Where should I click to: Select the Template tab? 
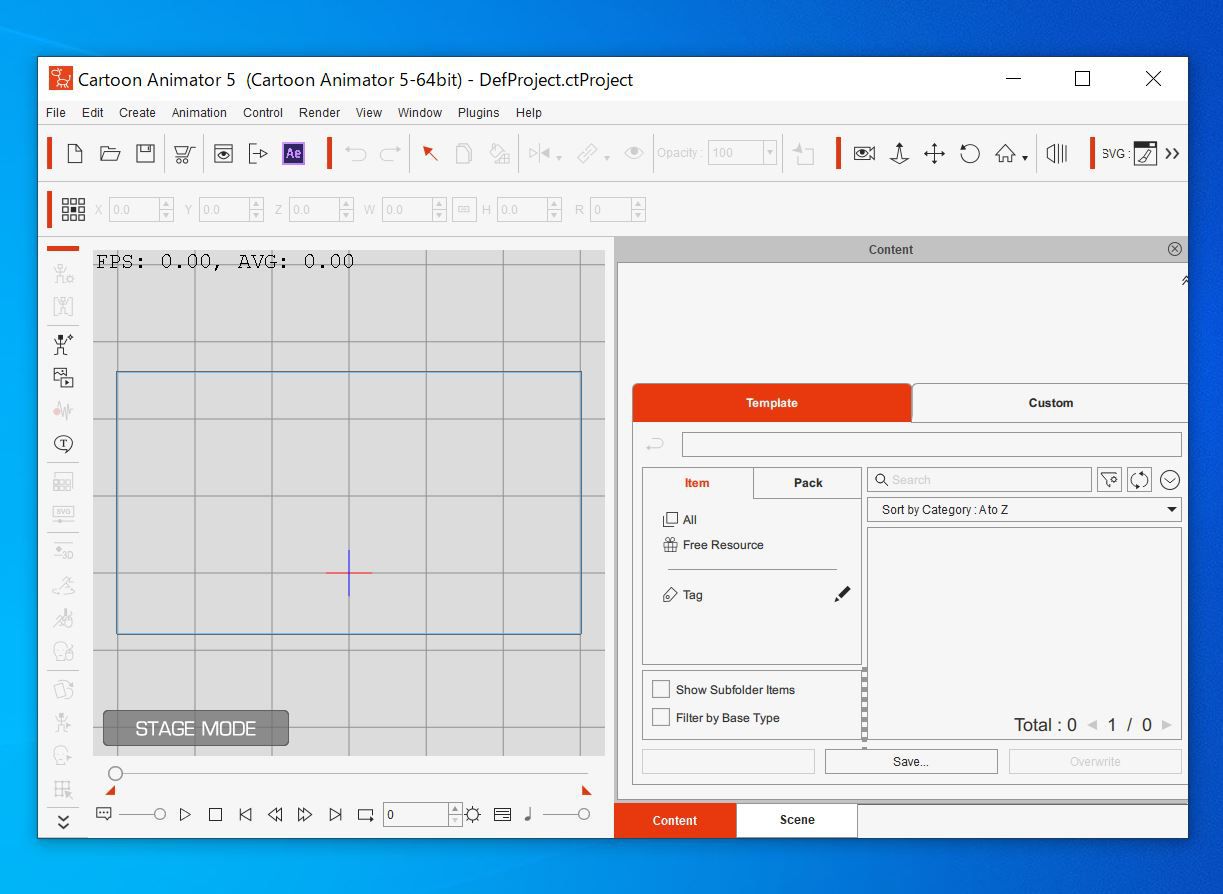click(772, 403)
